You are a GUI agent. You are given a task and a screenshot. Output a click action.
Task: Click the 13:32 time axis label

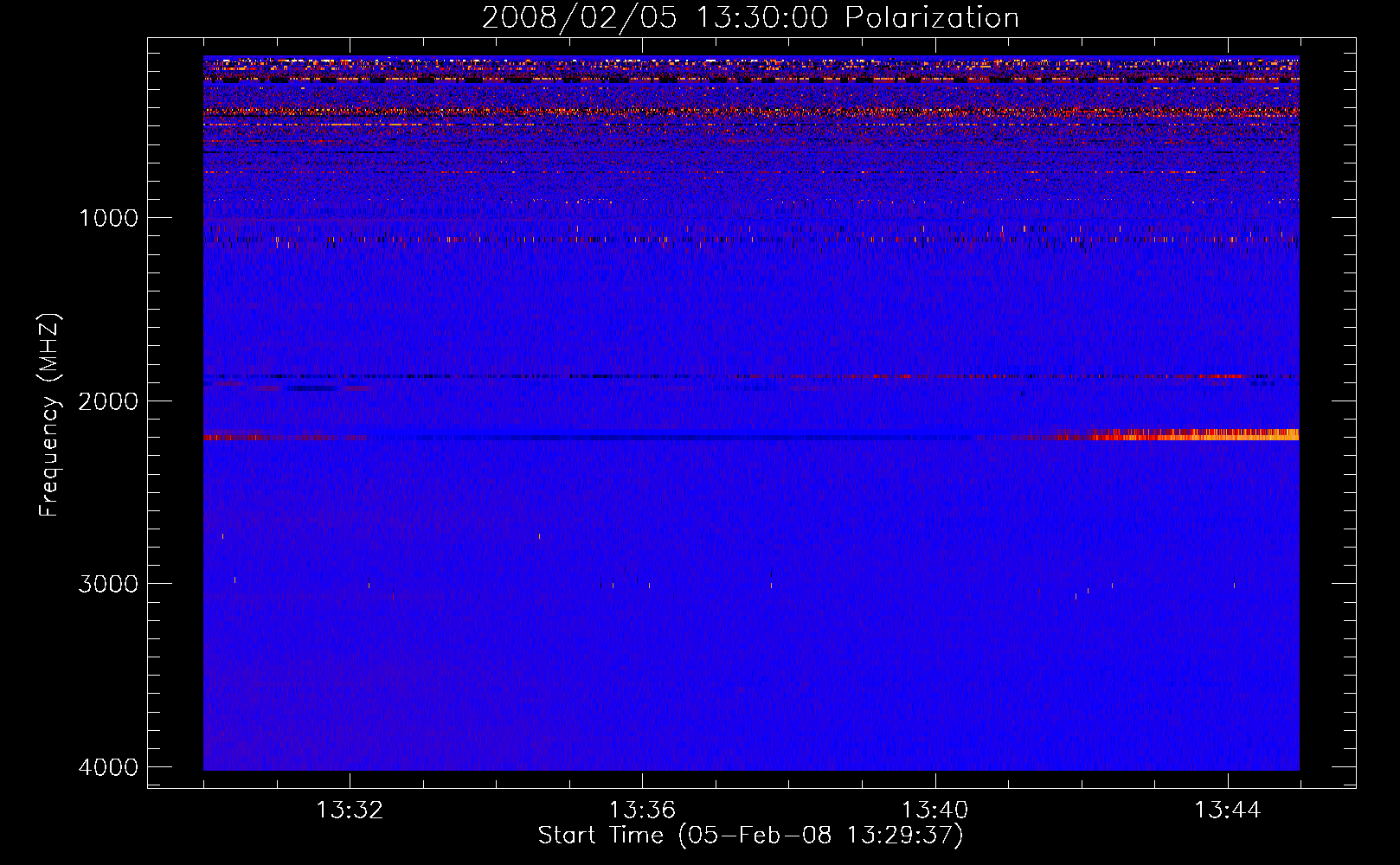pyautogui.click(x=350, y=811)
